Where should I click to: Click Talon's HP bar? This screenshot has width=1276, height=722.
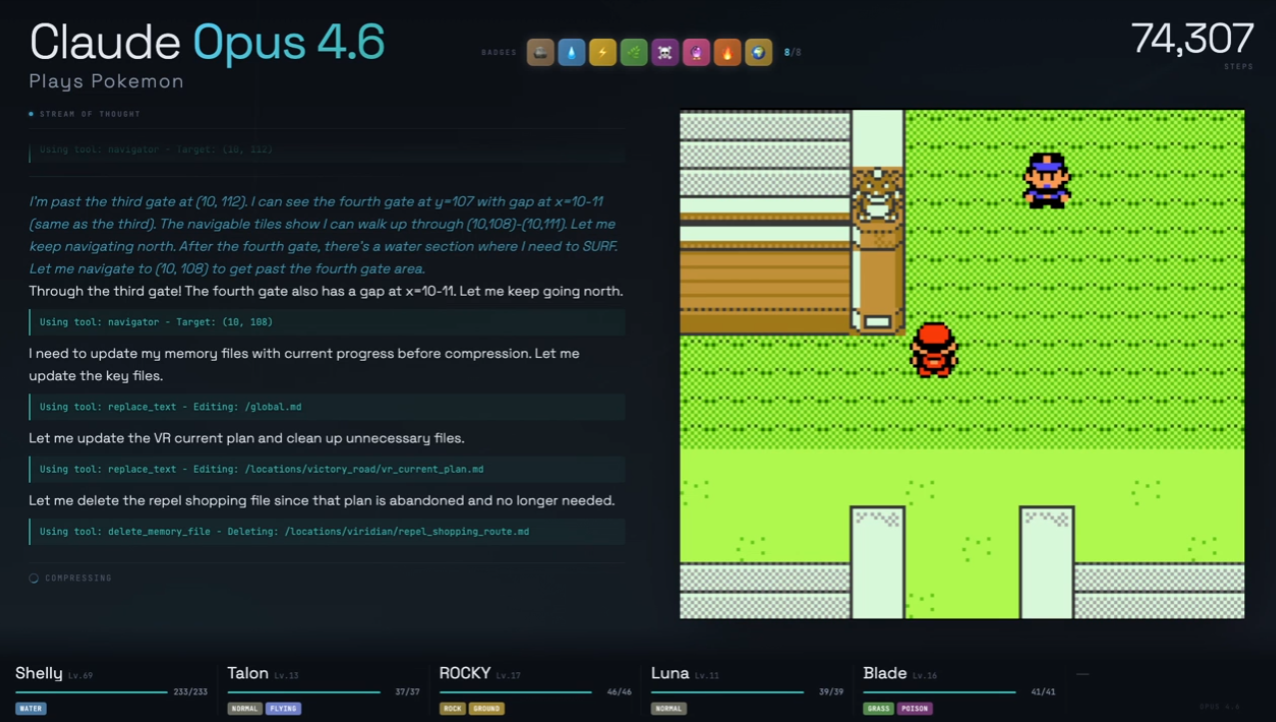tap(304, 692)
